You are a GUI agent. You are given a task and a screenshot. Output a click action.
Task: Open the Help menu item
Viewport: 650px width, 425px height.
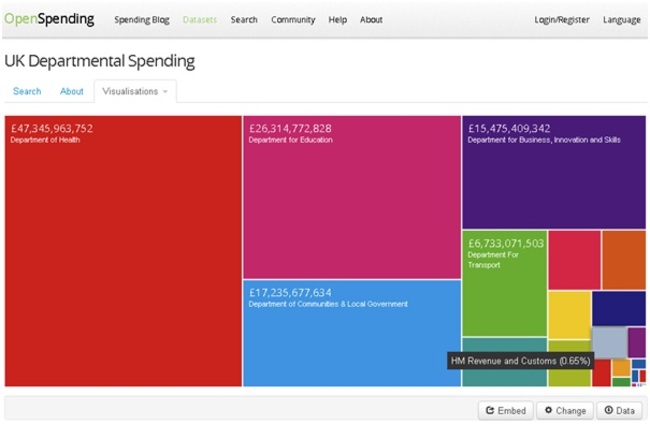[x=337, y=19]
